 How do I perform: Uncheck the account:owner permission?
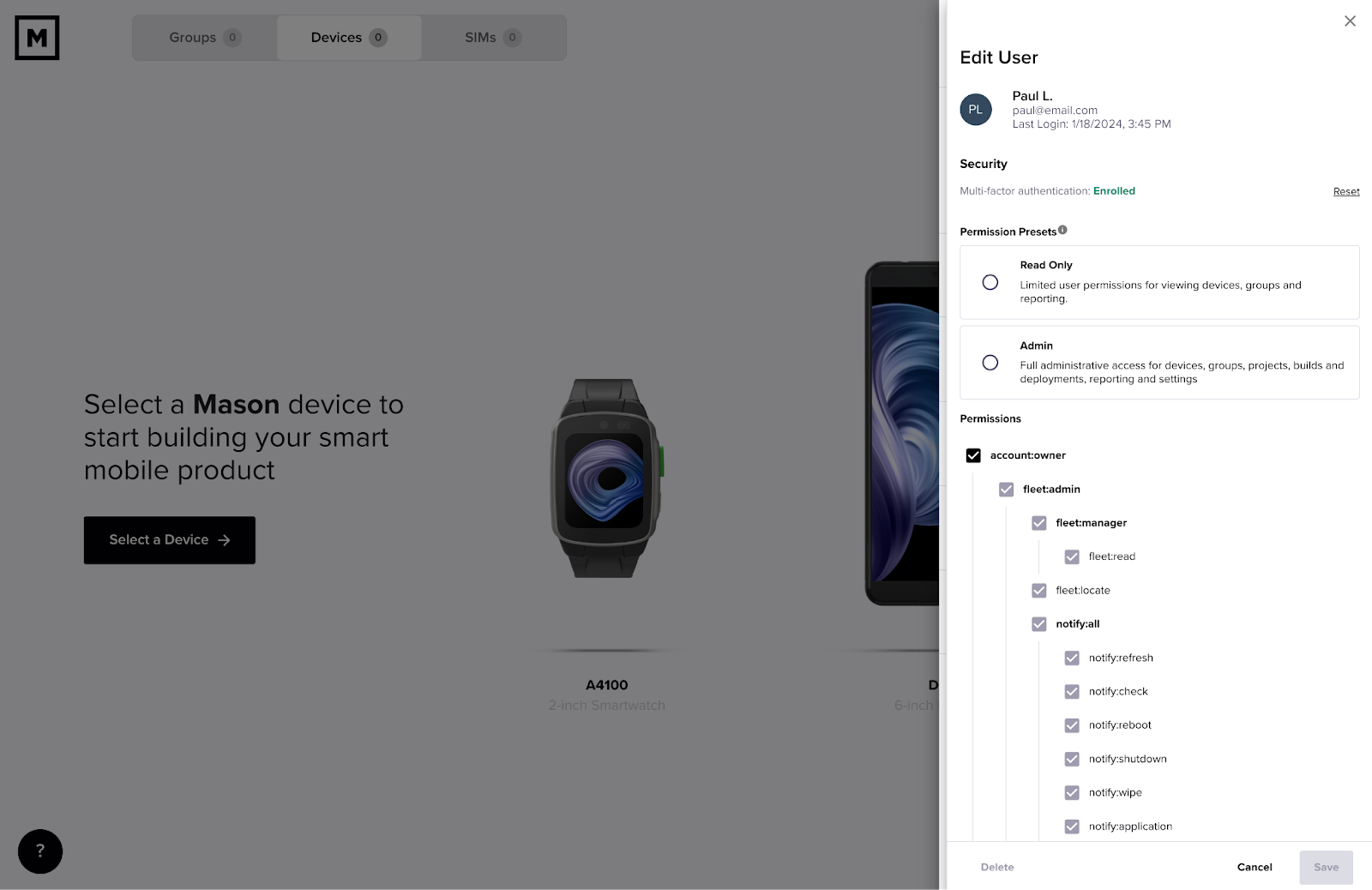click(973, 455)
